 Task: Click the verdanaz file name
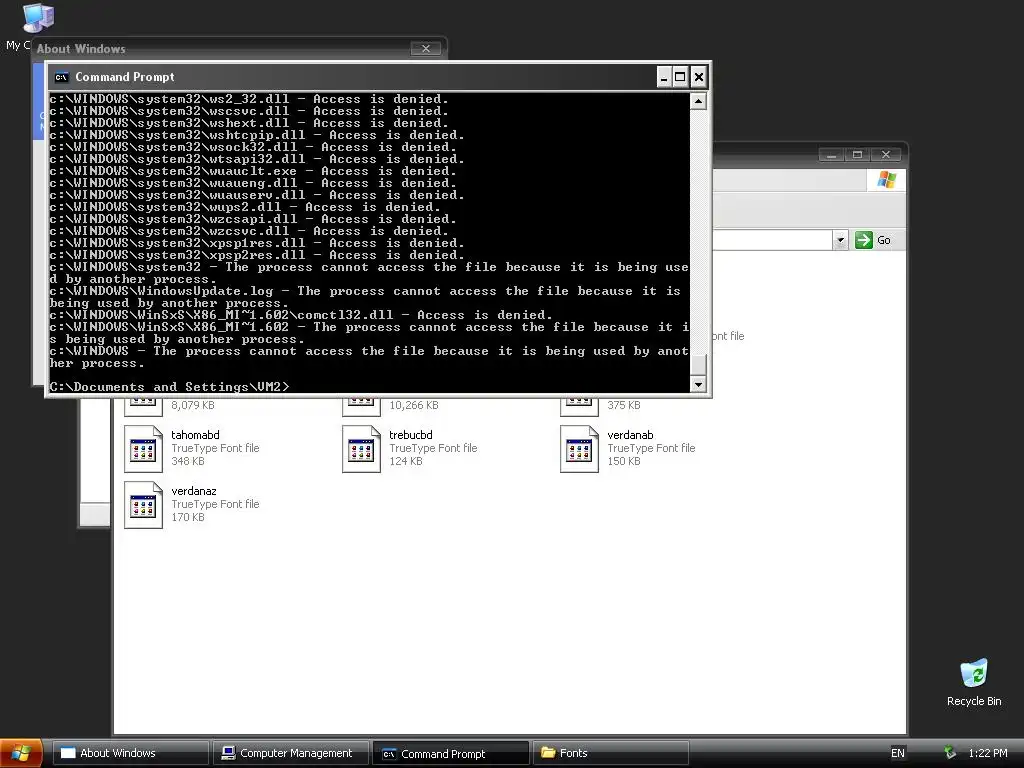(x=194, y=491)
